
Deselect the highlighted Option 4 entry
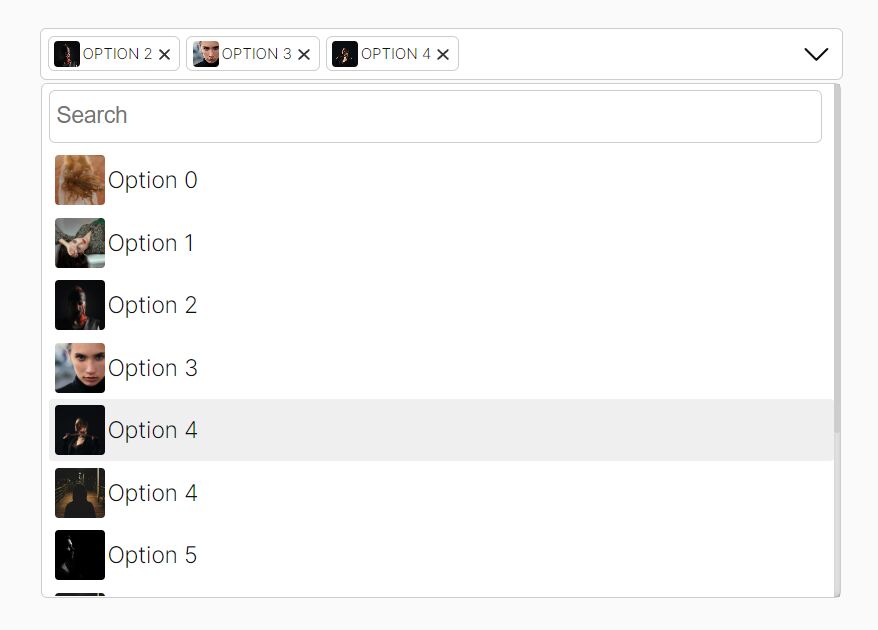point(153,429)
